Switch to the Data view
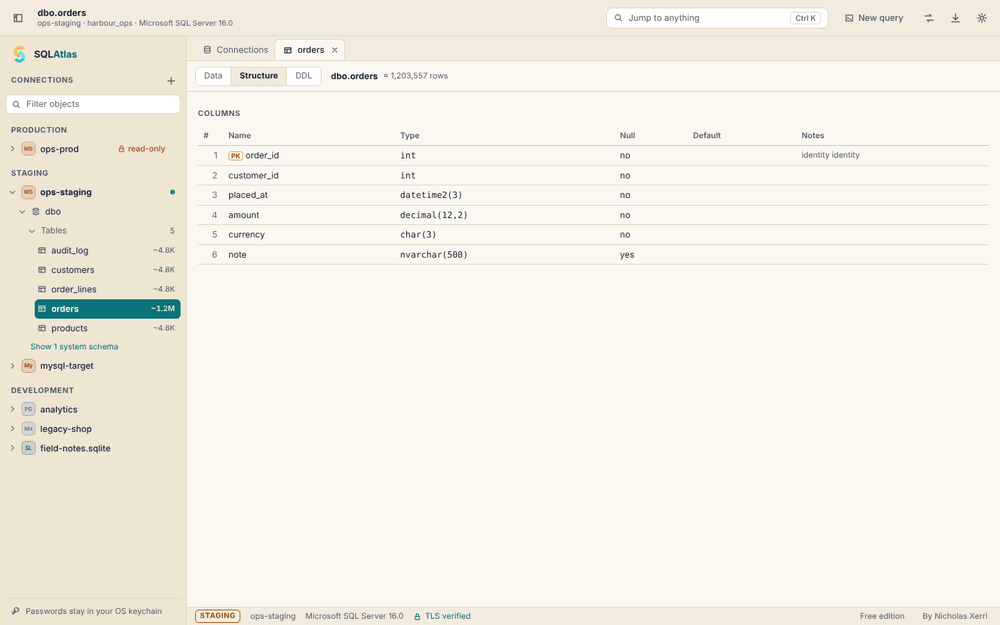Image resolution: width=1000 pixels, height=625 pixels. 213,76
